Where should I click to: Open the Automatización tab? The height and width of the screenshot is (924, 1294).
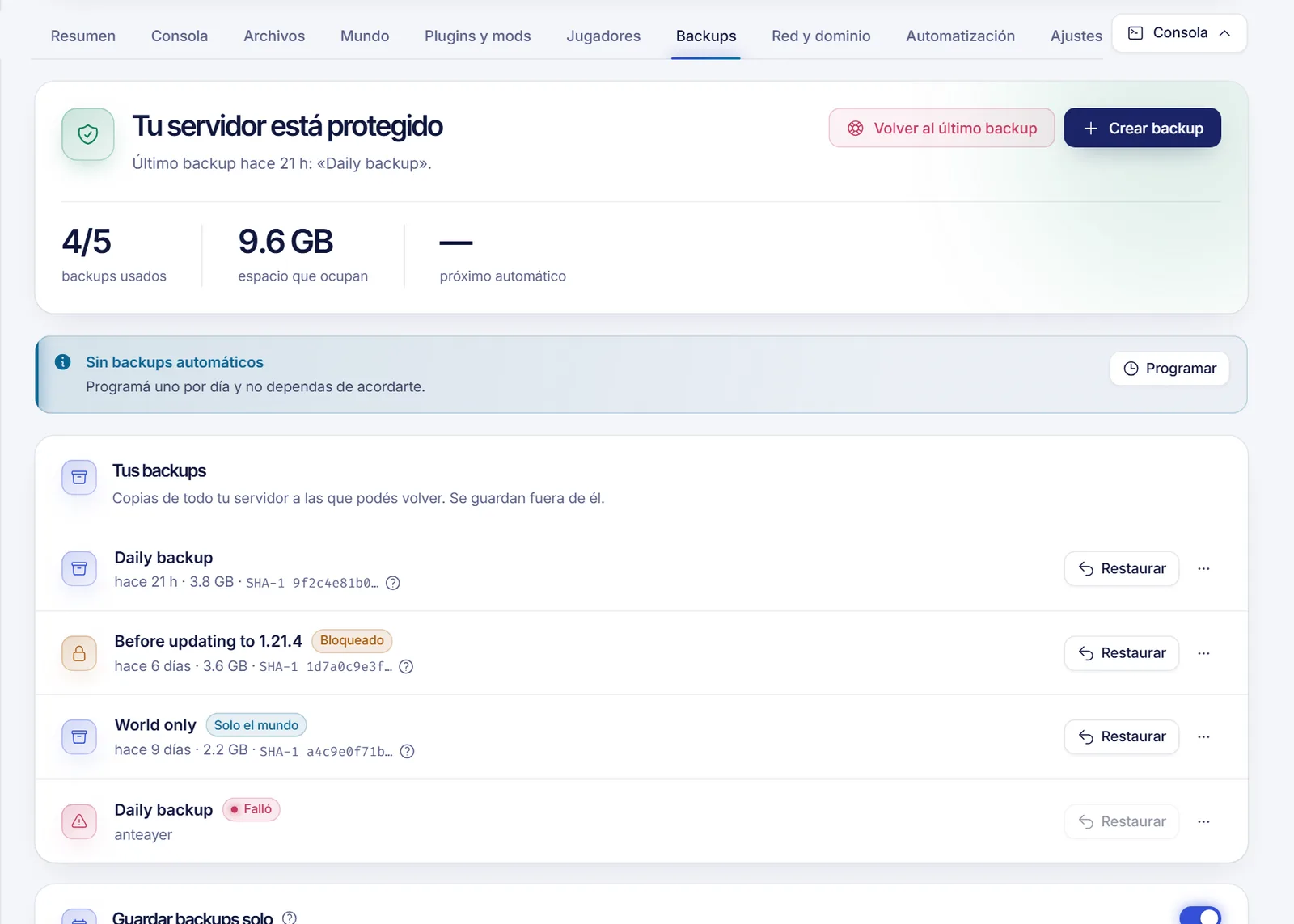coord(960,36)
